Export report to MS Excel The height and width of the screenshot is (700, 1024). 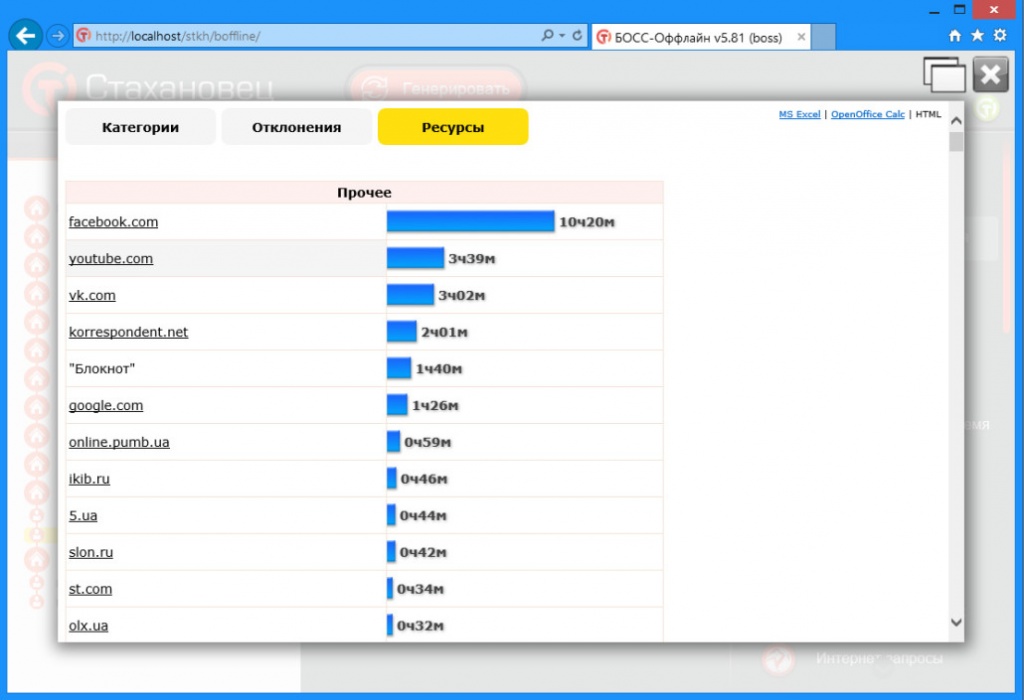pos(799,114)
